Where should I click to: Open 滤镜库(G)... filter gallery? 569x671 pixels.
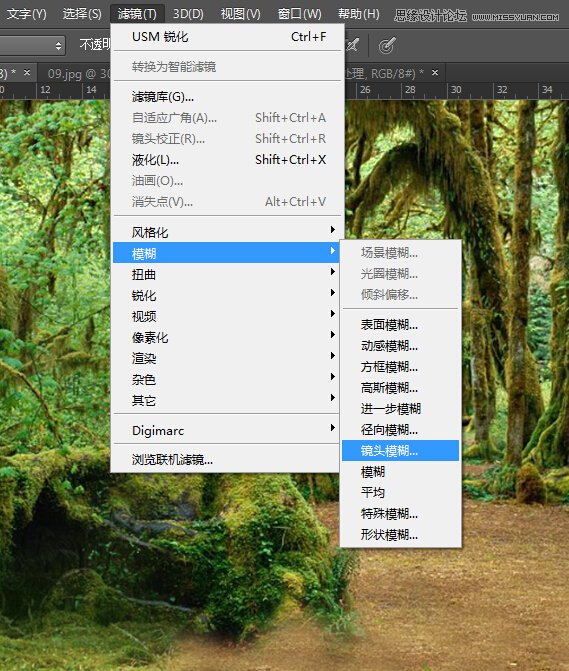coord(227,97)
